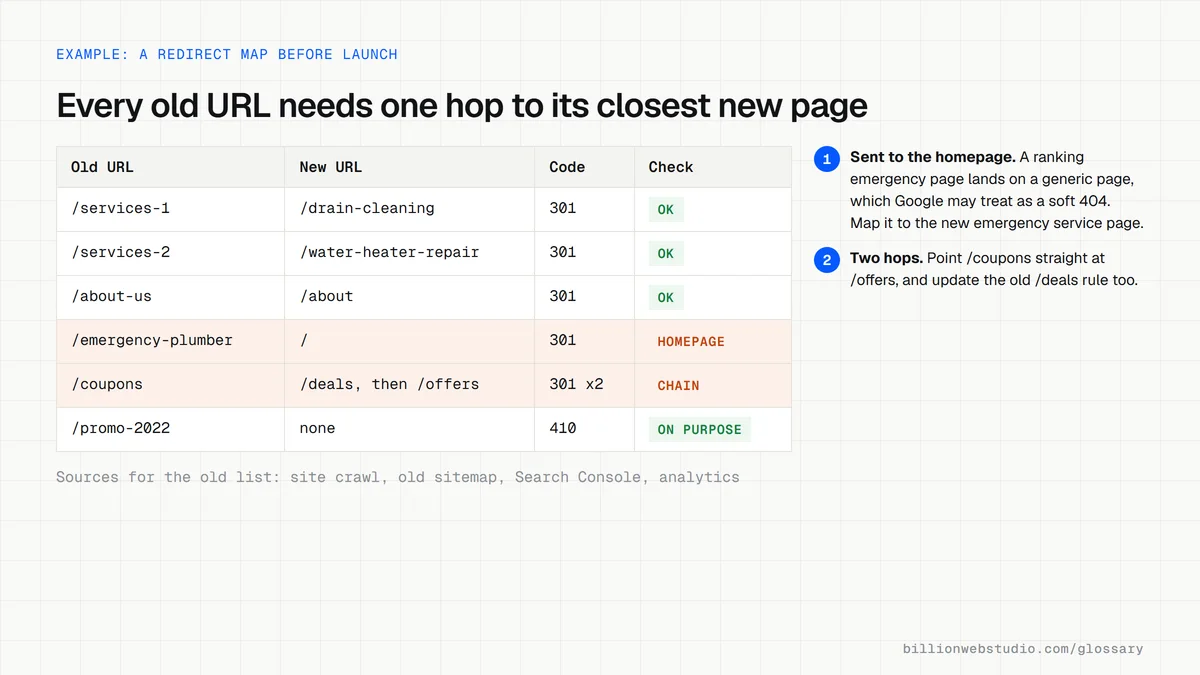Select the /coupons cell
The height and width of the screenshot is (675, 1200).
[170, 385]
